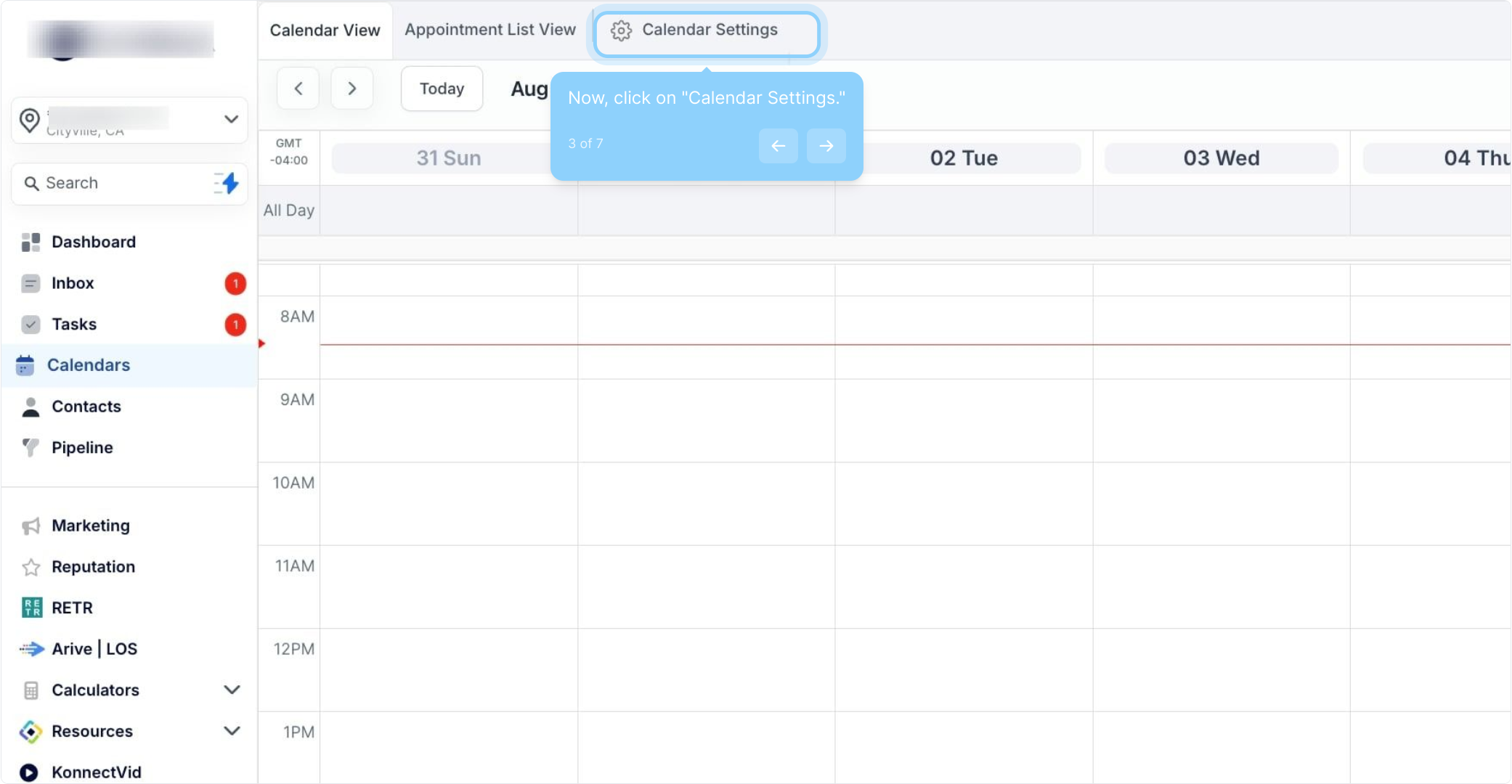This screenshot has height=784, width=1512.
Task: Expand the Resources submenu chevron
Action: [232, 731]
